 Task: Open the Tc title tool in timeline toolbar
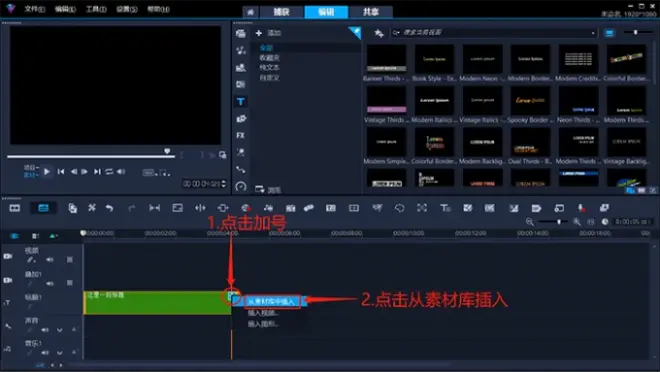tap(445, 208)
